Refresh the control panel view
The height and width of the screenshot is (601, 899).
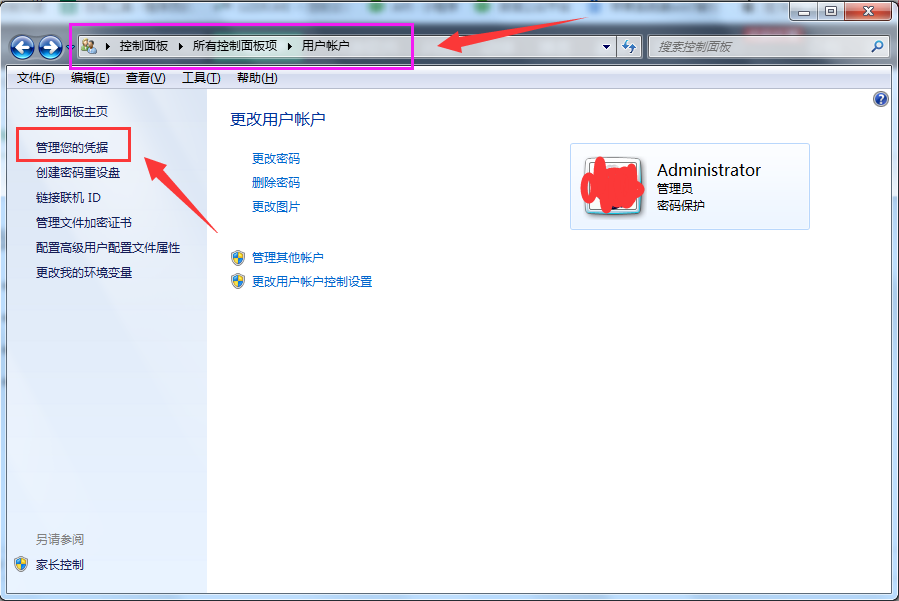[629, 46]
